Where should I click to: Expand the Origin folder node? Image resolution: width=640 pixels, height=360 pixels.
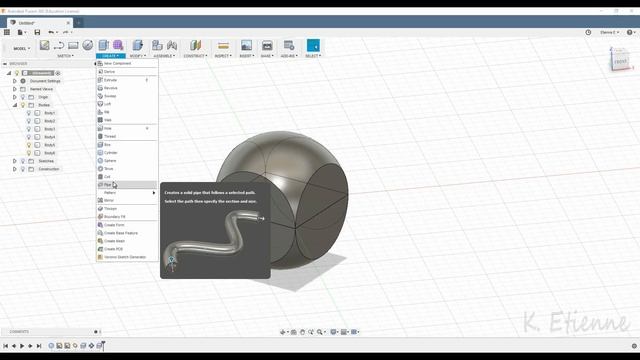[15, 97]
